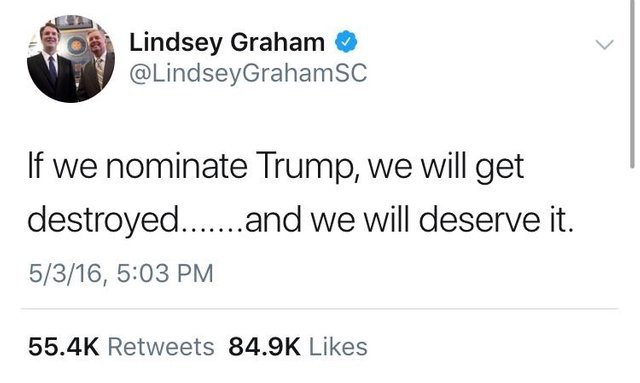Visit the @LindseyGrahamSC handle
Screen dimensions: 640x383
pyautogui.click(x=248, y=73)
